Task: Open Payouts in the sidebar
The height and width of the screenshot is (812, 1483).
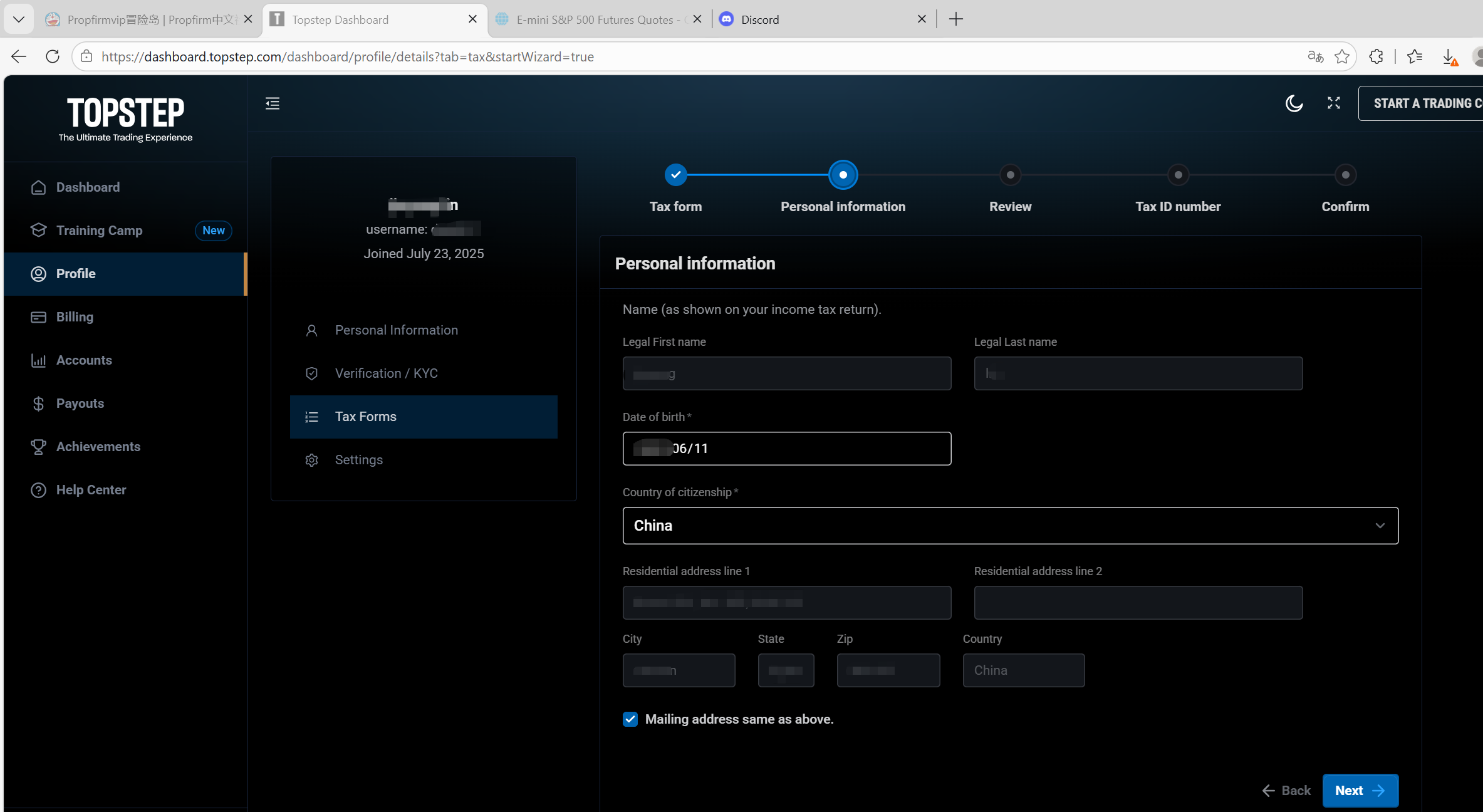Action: pos(125,403)
